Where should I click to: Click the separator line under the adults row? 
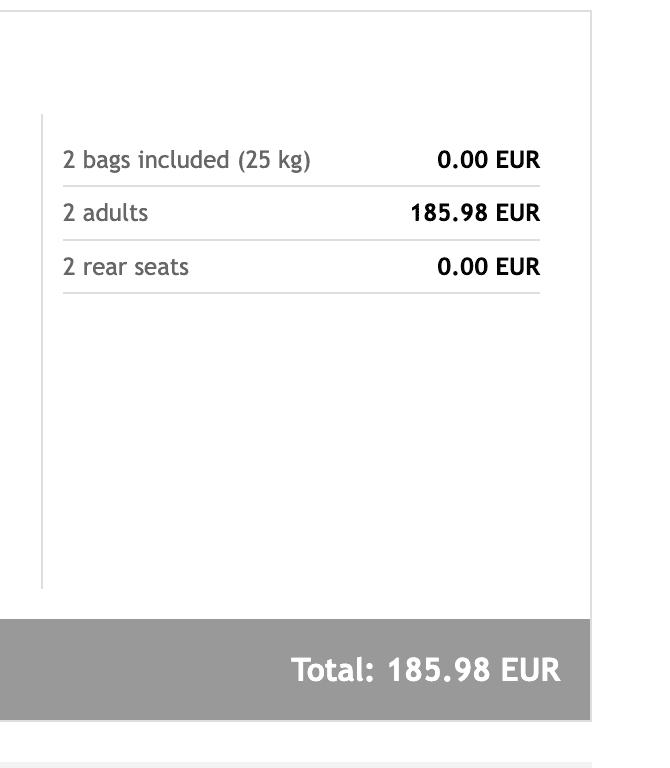point(301,240)
